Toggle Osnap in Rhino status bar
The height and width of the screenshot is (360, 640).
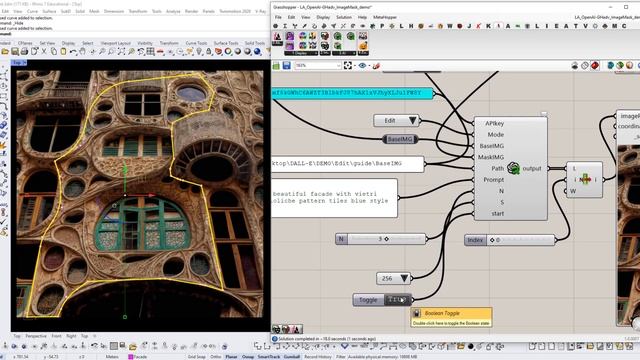(x=248, y=357)
